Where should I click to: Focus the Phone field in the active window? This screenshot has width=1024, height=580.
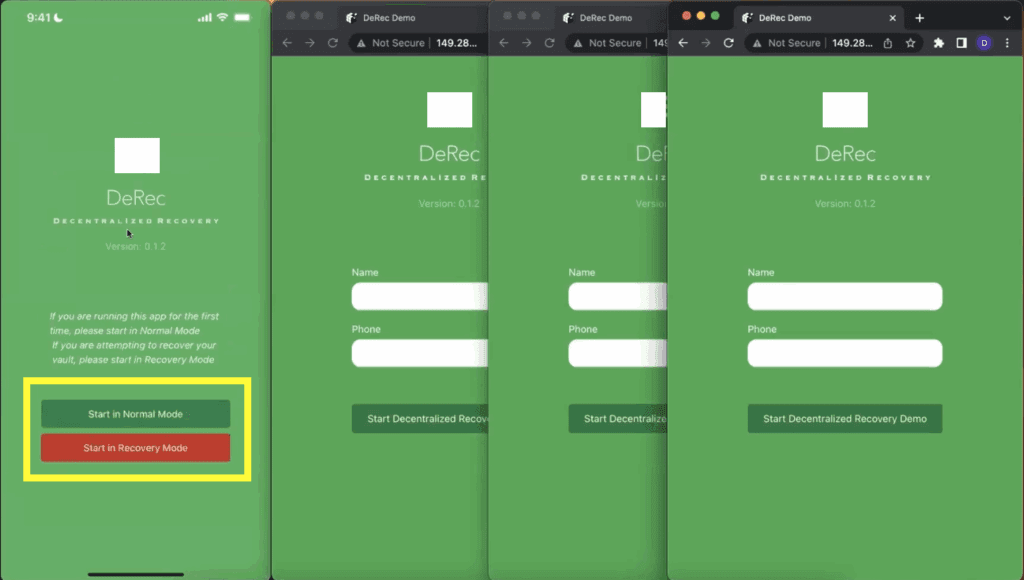point(845,353)
